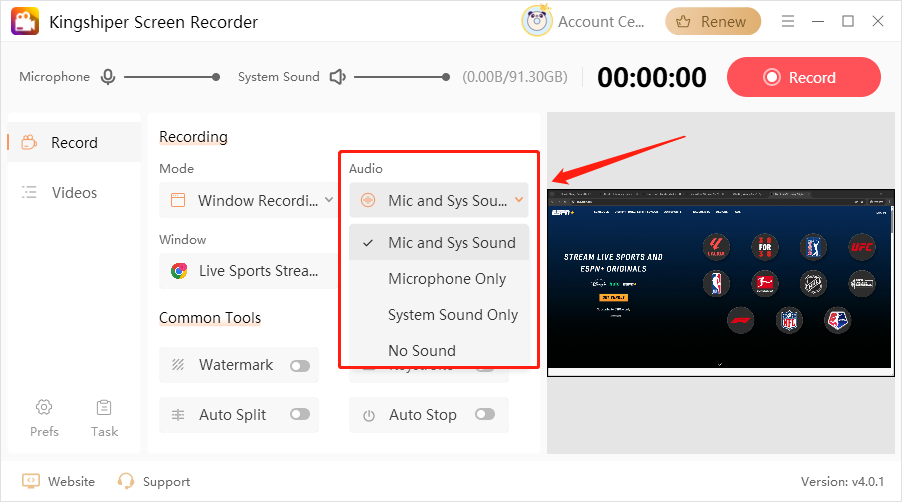Viewport: 902px width, 502px height.
Task: Select Mic and Sys Sound option
Action: click(439, 243)
